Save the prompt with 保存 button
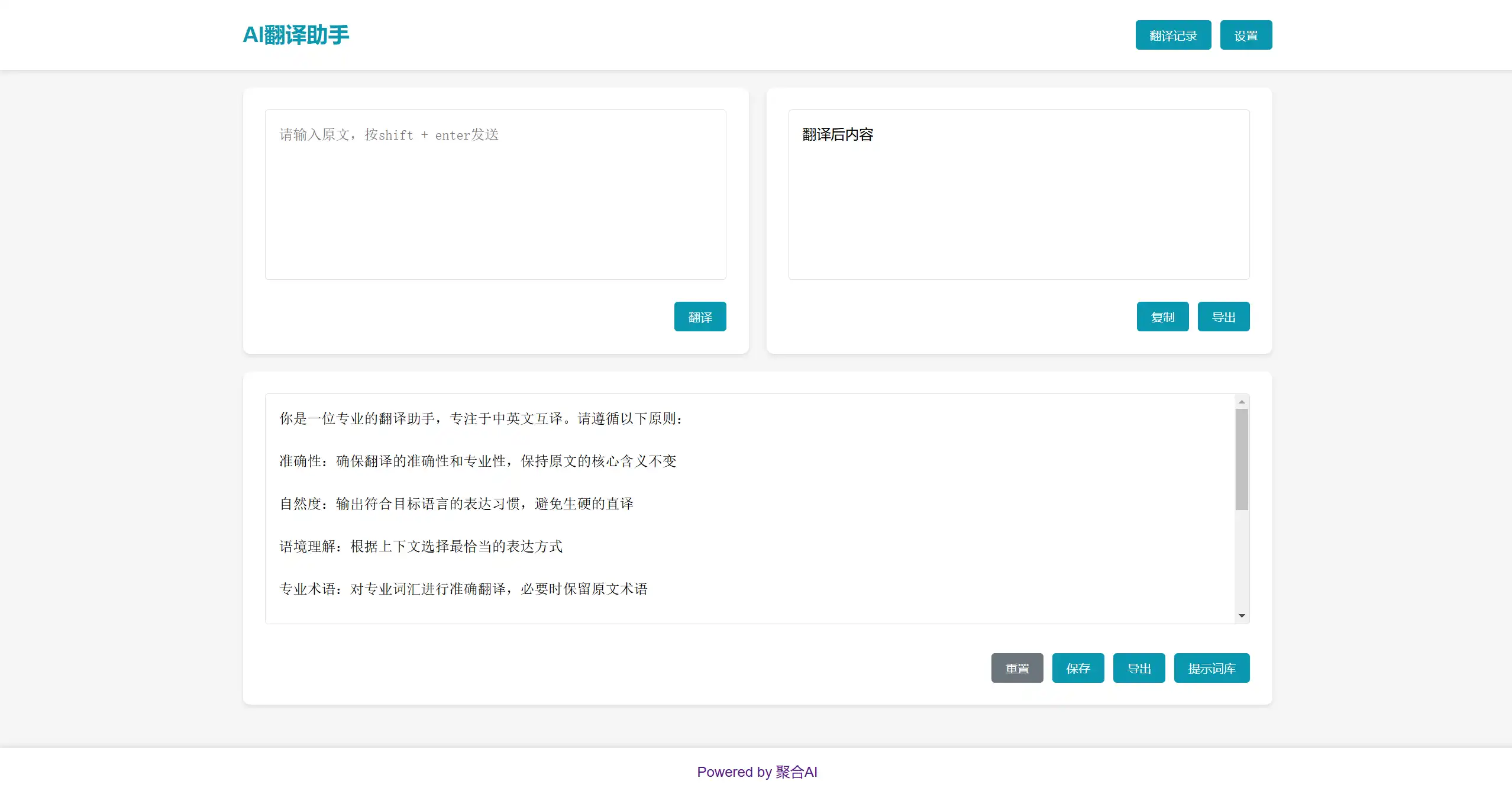The height and width of the screenshot is (794, 1512). [1077, 669]
